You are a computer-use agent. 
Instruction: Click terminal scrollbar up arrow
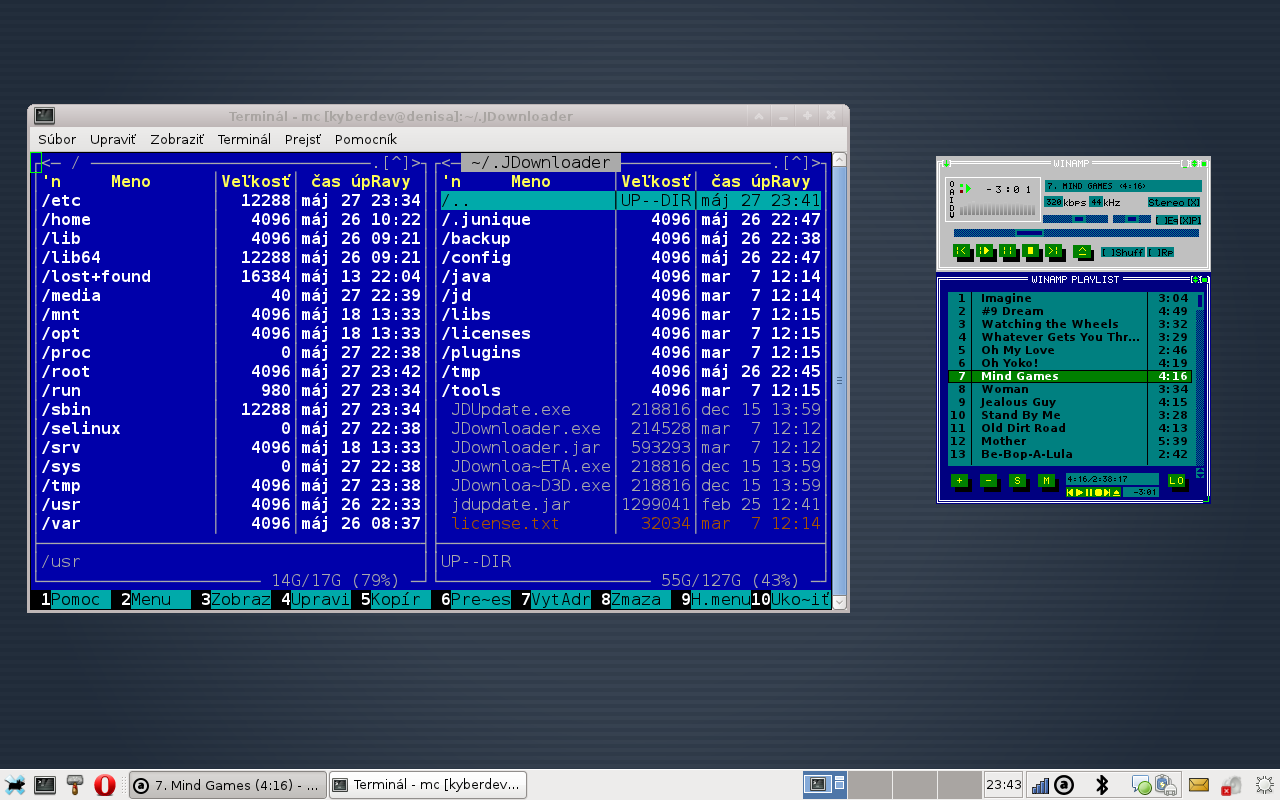839,160
